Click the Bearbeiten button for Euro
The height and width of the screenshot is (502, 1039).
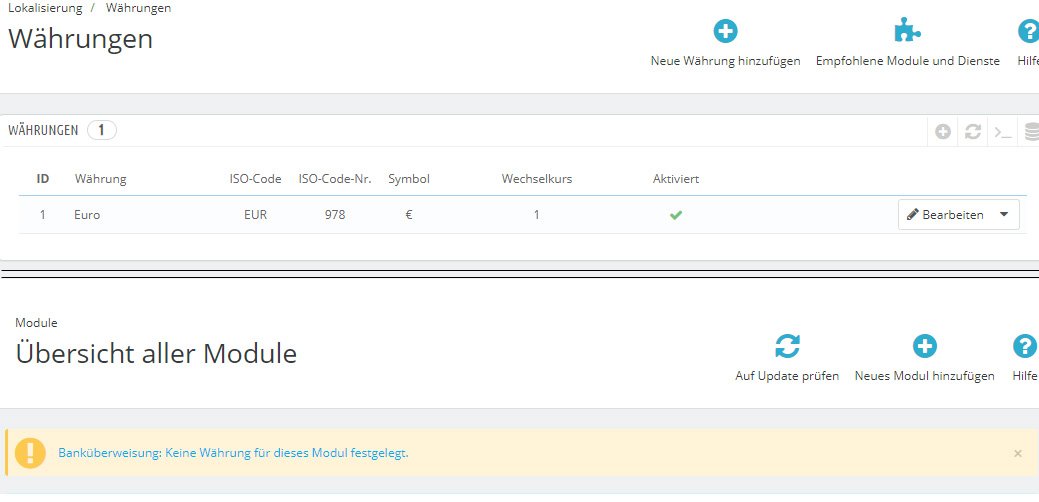(x=946, y=215)
